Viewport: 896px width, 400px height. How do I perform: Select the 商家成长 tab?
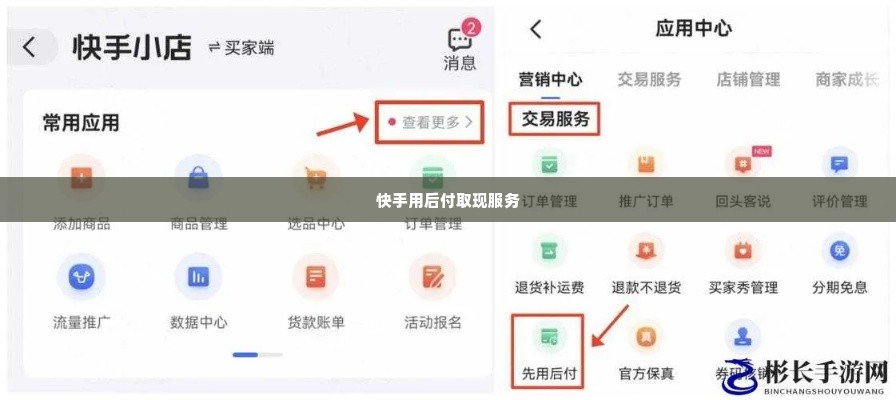[846, 79]
